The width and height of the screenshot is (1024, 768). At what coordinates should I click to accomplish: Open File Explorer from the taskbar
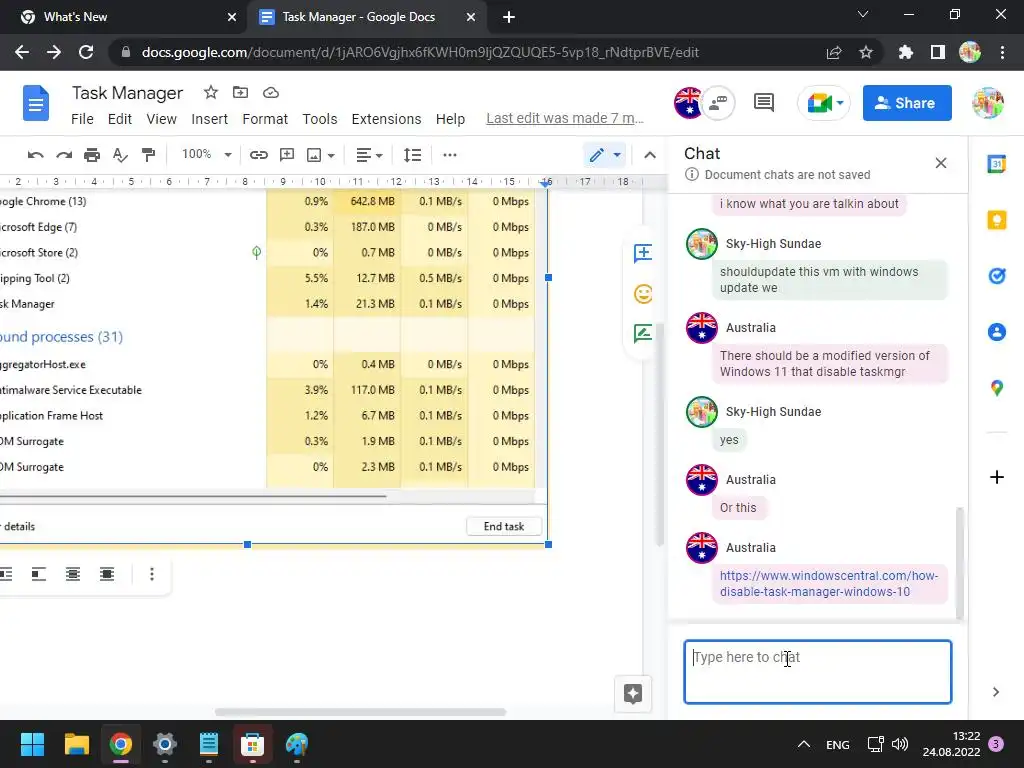click(x=76, y=744)
